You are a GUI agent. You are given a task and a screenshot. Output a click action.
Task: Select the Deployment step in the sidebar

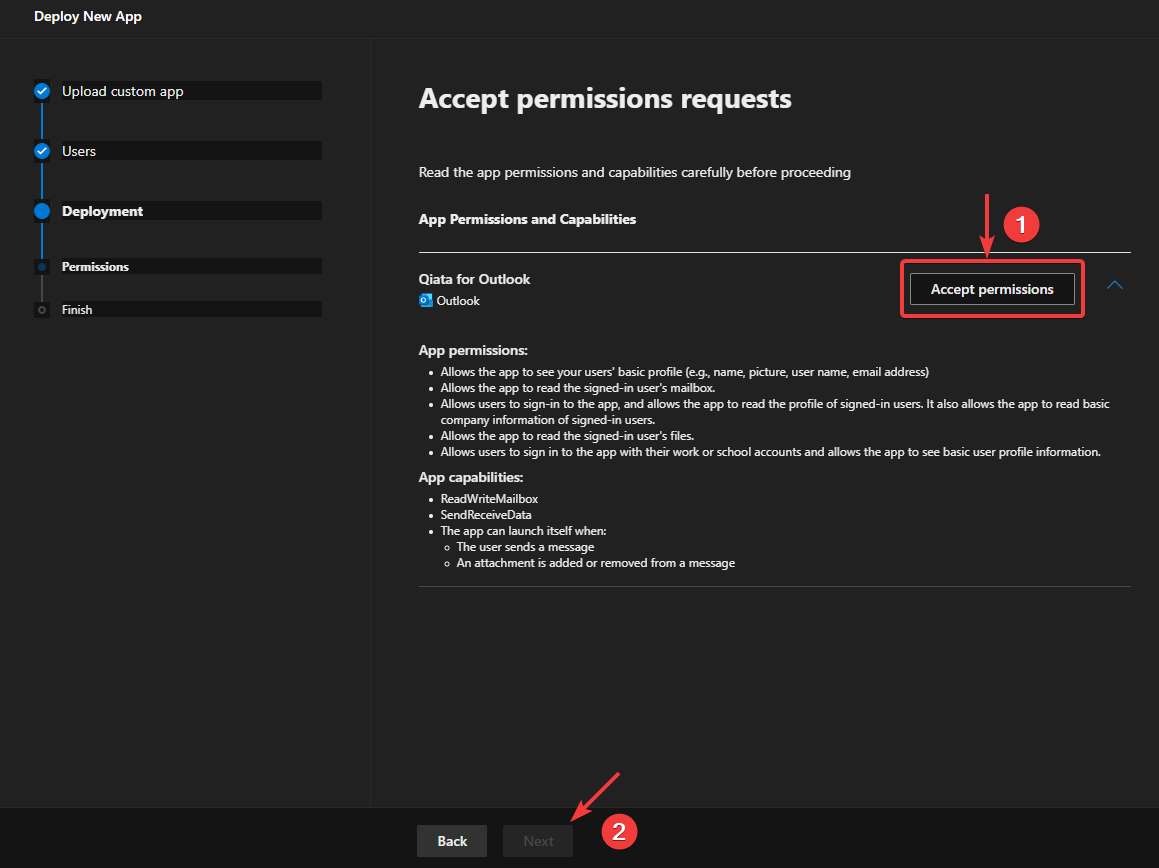tap(103, 211)
